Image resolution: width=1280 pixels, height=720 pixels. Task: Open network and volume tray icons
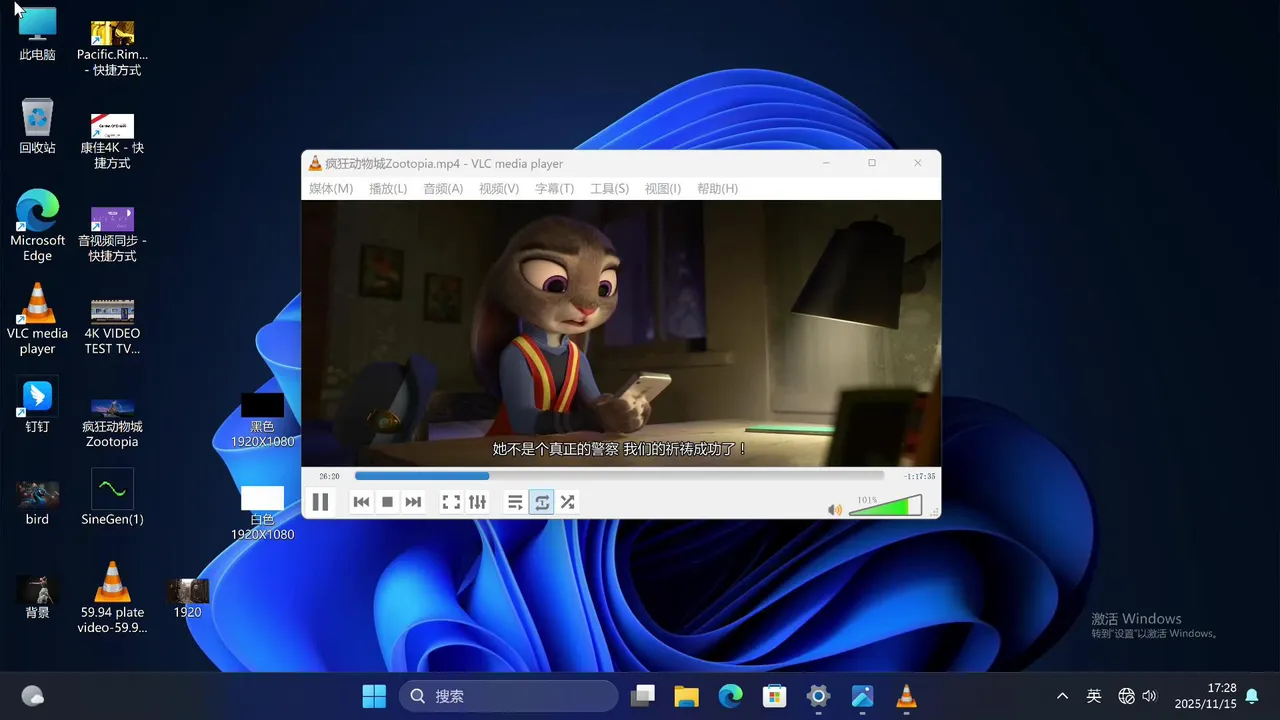click(1138, 696)
